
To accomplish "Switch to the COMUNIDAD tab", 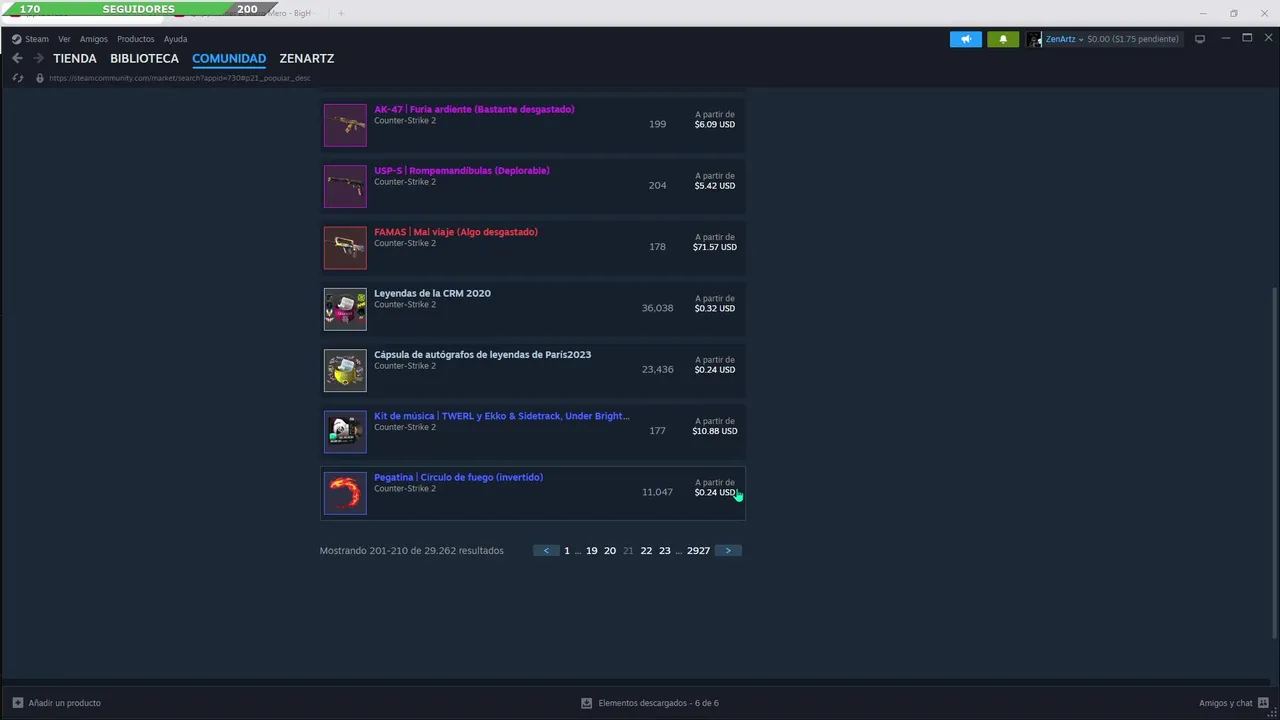I will (229, 58).
